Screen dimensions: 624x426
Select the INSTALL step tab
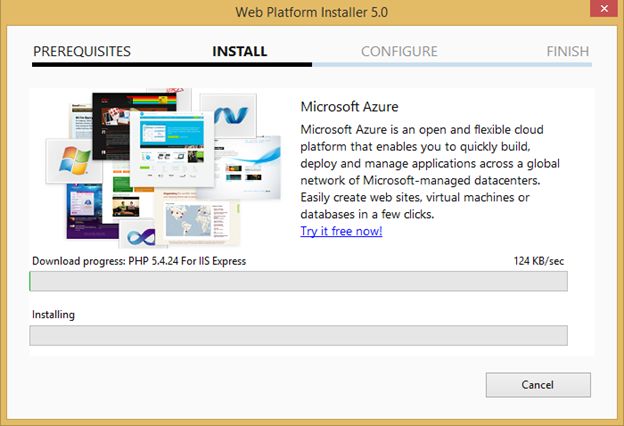(x=240, y=51)
